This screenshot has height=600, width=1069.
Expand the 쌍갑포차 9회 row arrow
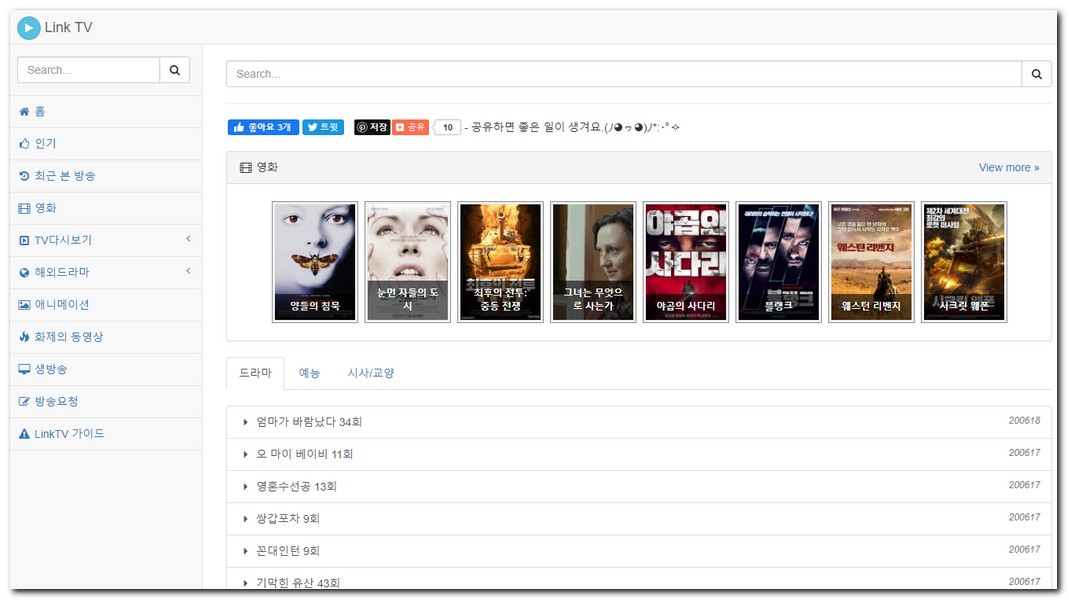click(245, 519)
